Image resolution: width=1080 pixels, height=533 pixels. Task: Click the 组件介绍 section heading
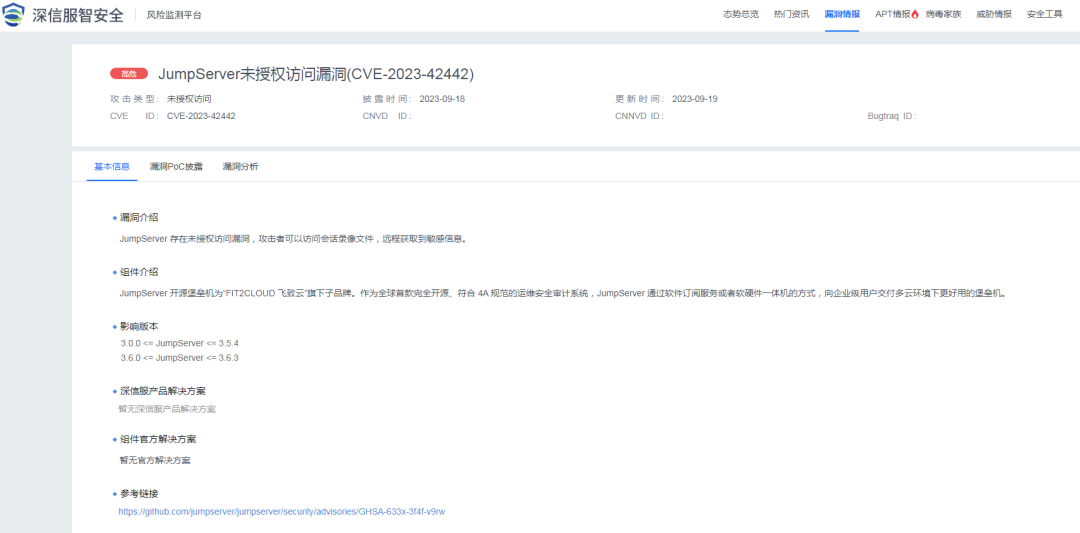(x=139, y=272)
